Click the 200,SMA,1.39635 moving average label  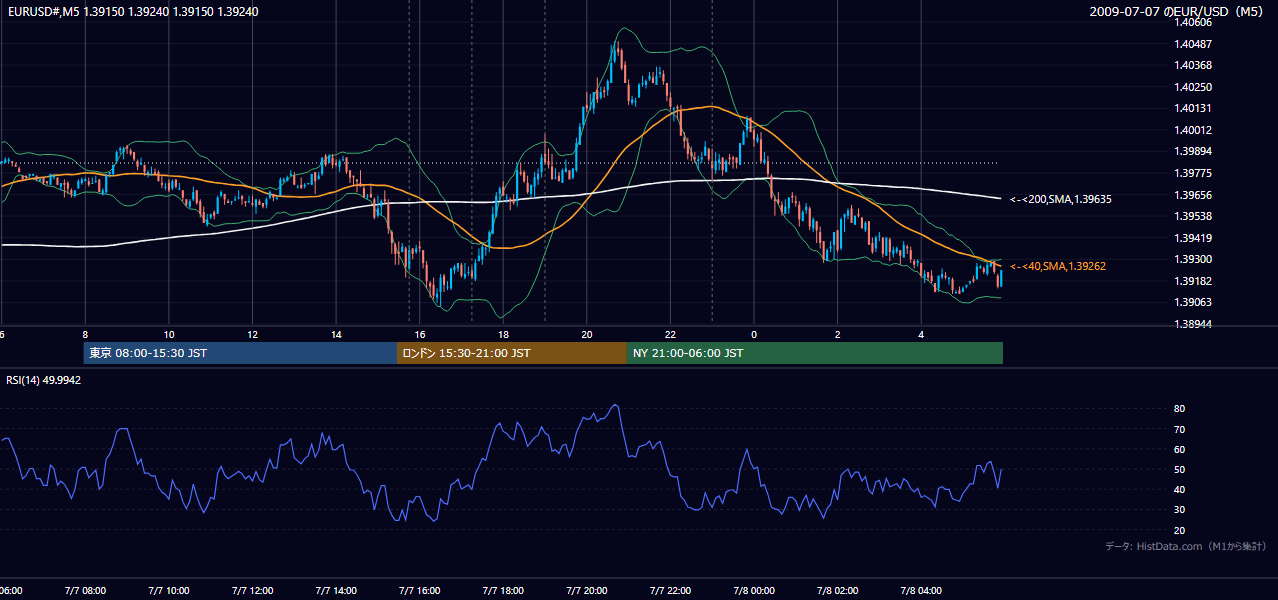[1061, 199]
